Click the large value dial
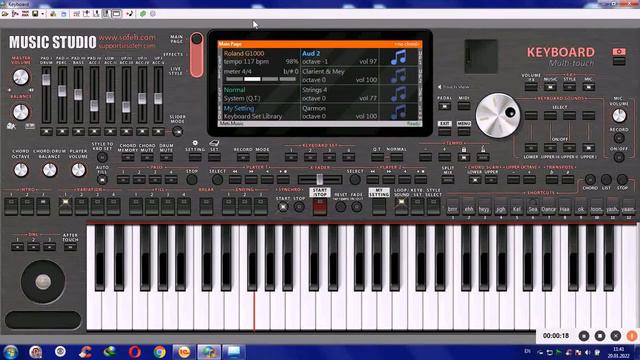Screen dimensions: 640x360 click(x=498, y=116)
